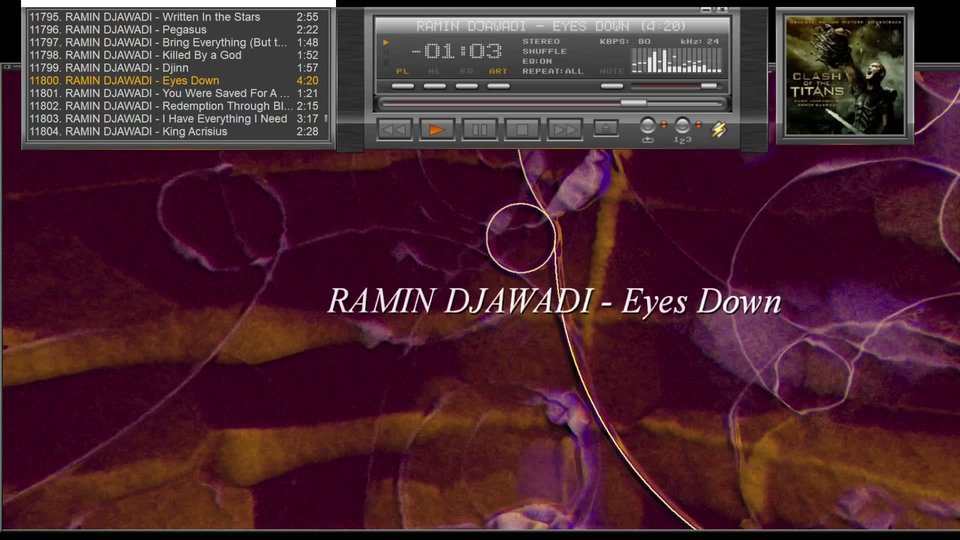Viewport: 960px width, 540px height.
Task: Select playlist track King Acrisius
Action: coord(174,132)
